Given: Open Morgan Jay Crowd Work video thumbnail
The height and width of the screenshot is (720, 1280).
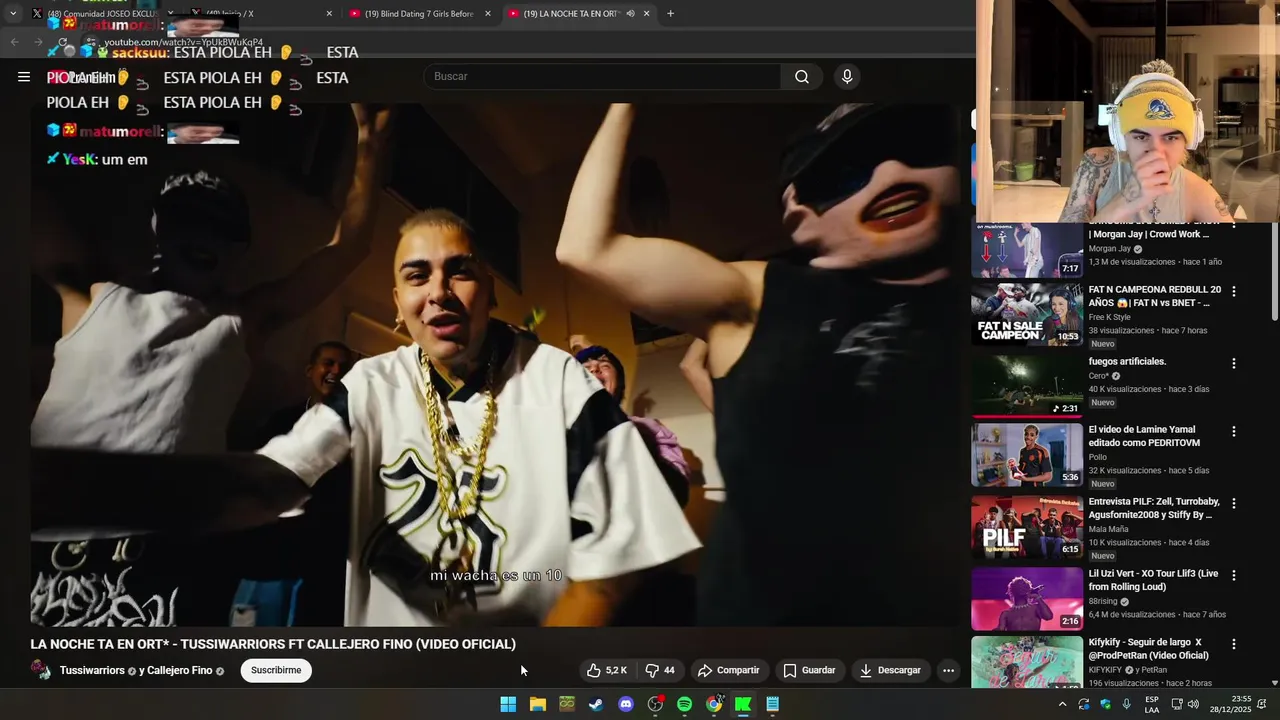Looking at the screenshot, I should 1027,249.
